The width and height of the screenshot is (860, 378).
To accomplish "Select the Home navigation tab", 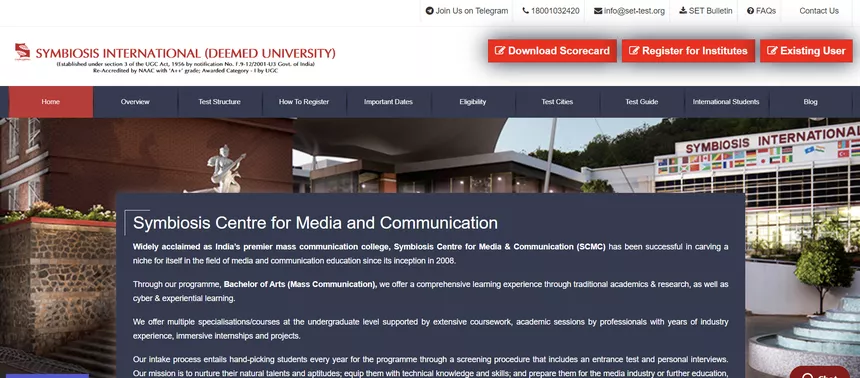I will pyautogui.click(x=50, y=102).
